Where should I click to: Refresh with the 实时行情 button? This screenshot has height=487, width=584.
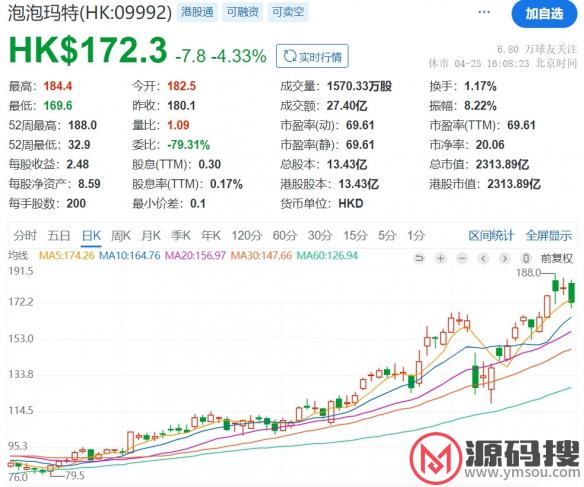(x=312, y=56)
